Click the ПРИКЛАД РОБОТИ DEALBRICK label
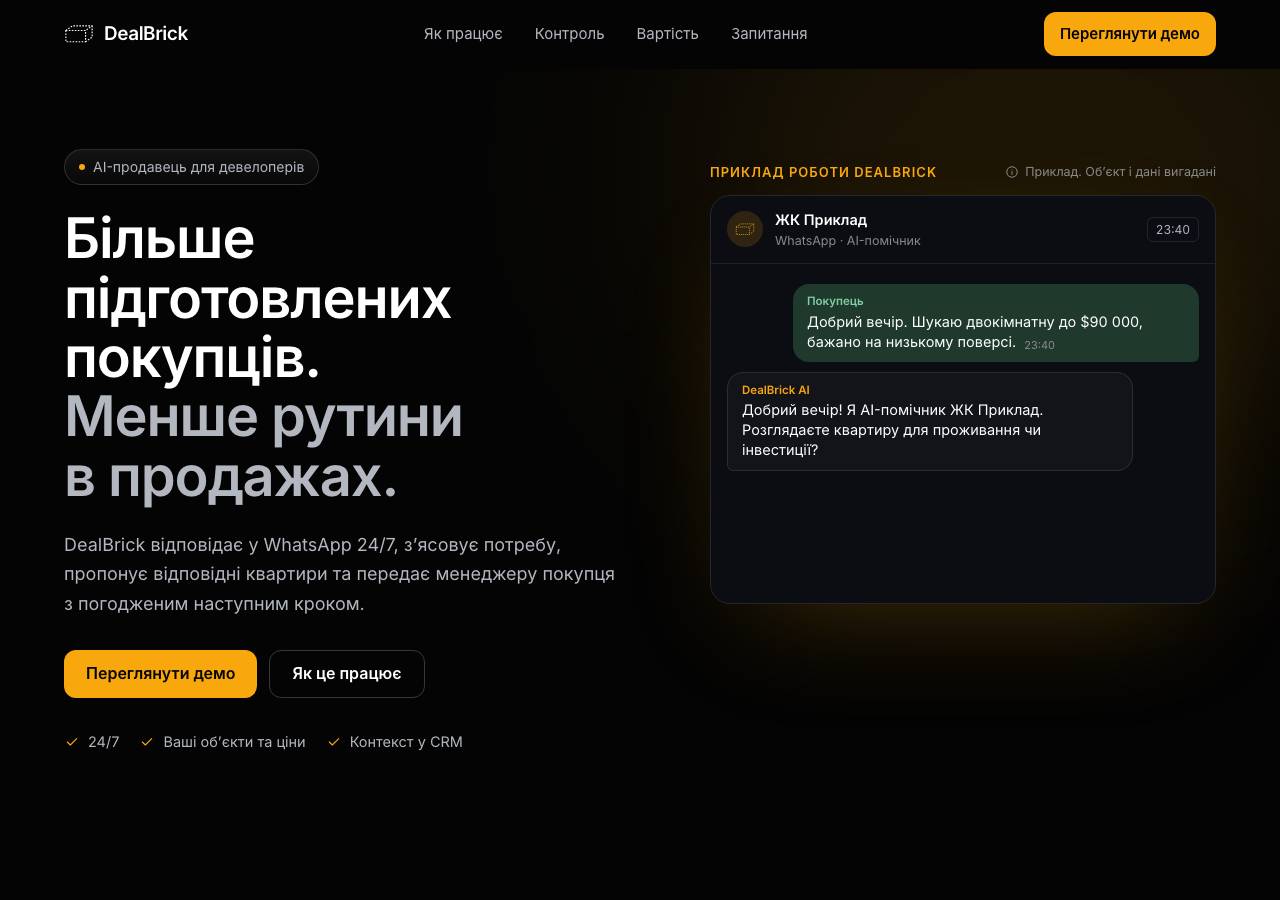Image resolution: width=1280 pixels, height=900 pixels. [823, 172]
